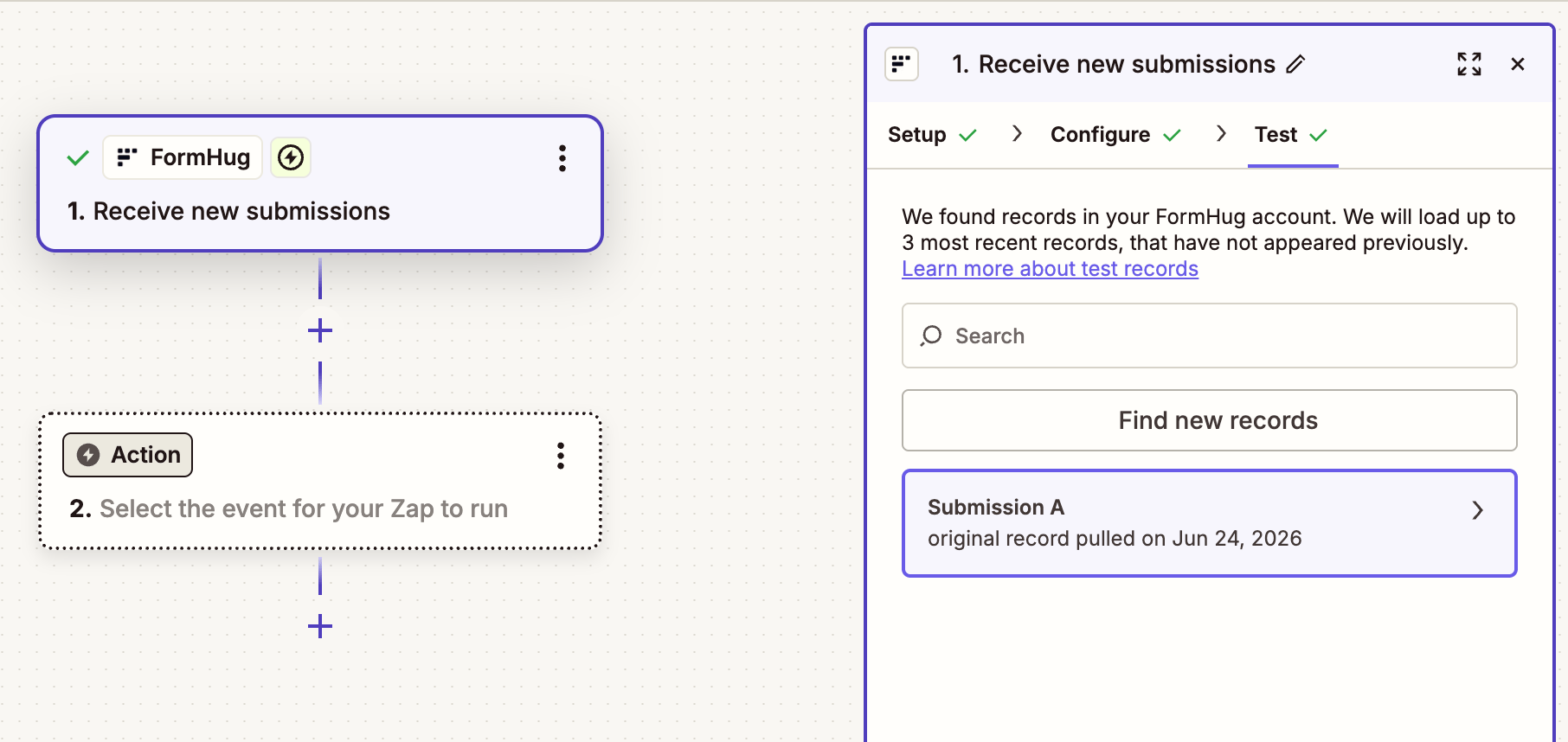Viewport: 1568px width, 742px height.
Task: Click the instant trigger lightning icon
Action: 291,157
